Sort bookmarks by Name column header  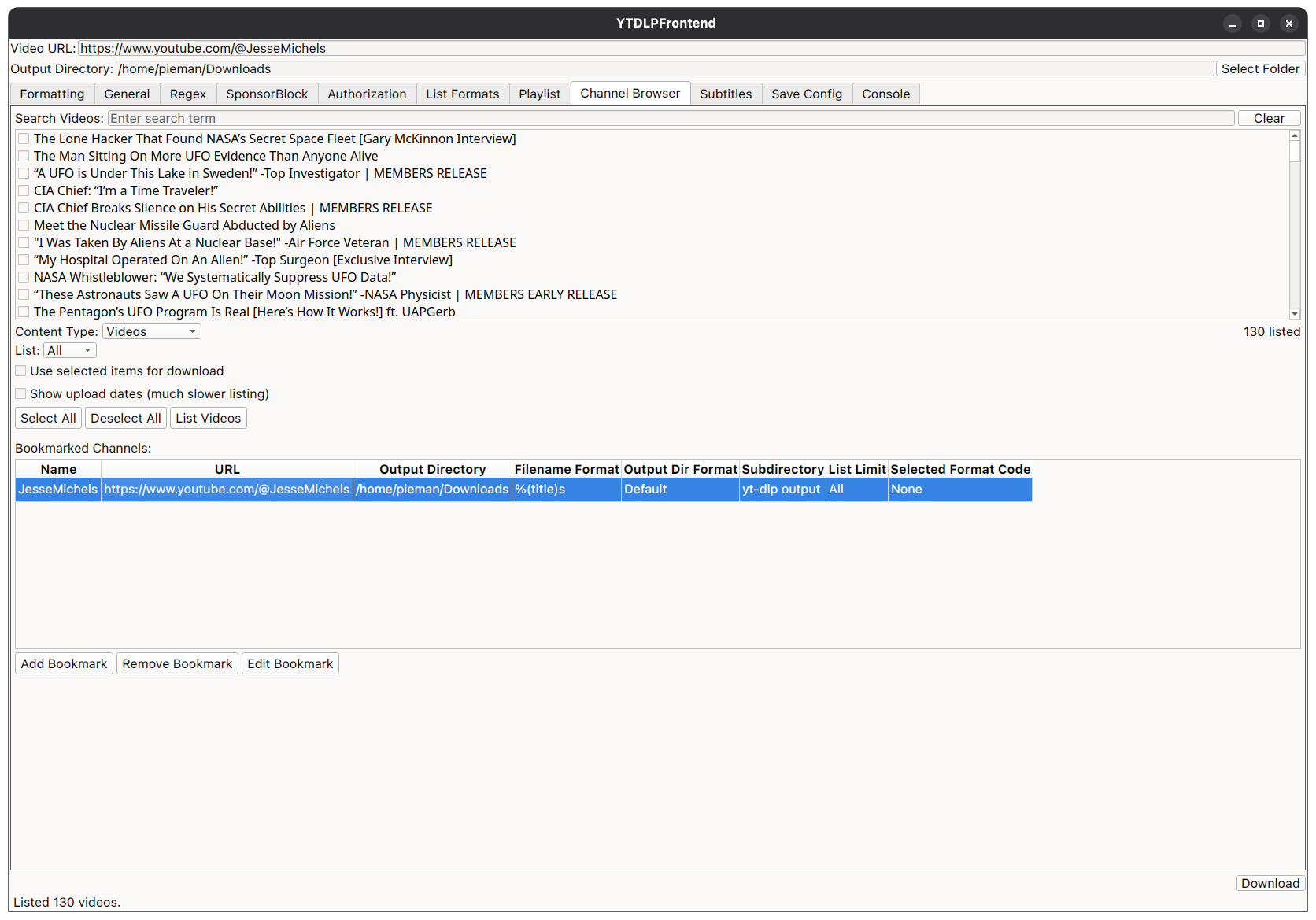pos(58,469)
